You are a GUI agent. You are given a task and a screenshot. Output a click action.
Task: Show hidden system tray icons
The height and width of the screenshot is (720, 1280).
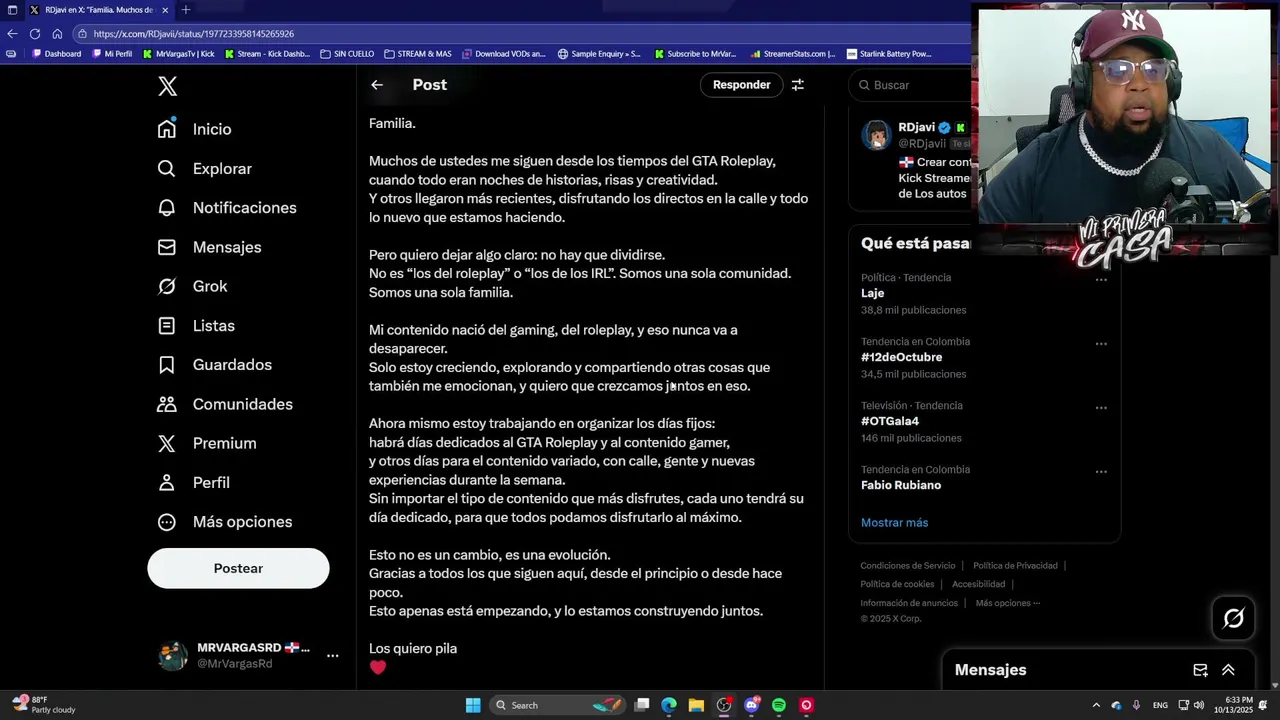1096,705
